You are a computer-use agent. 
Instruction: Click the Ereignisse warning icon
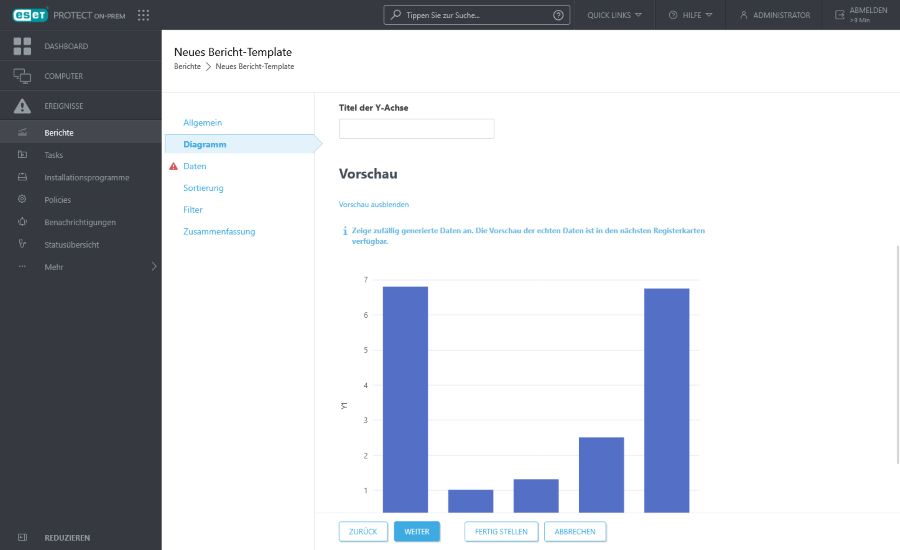[22, 106]
